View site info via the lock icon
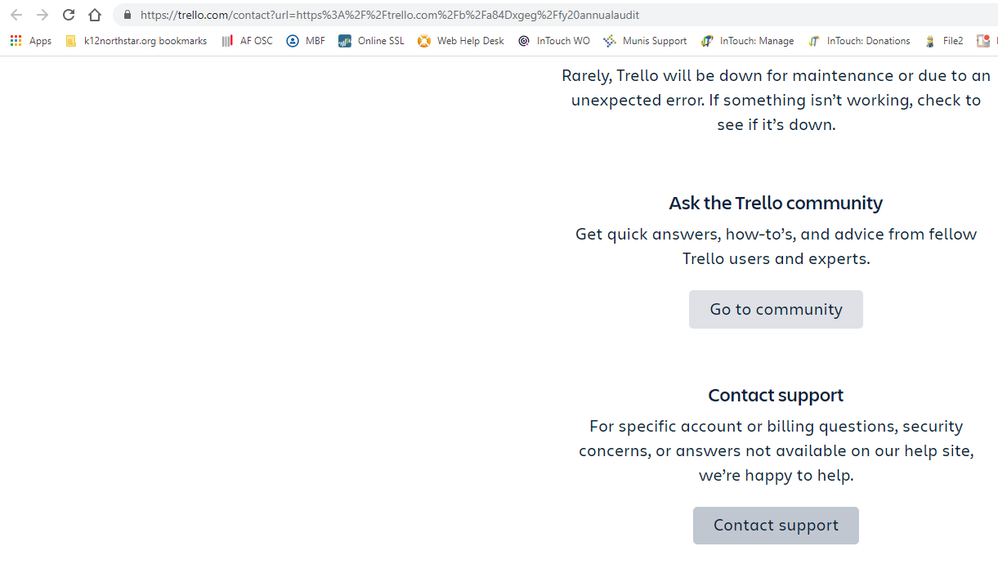 [x=127, y=15]
